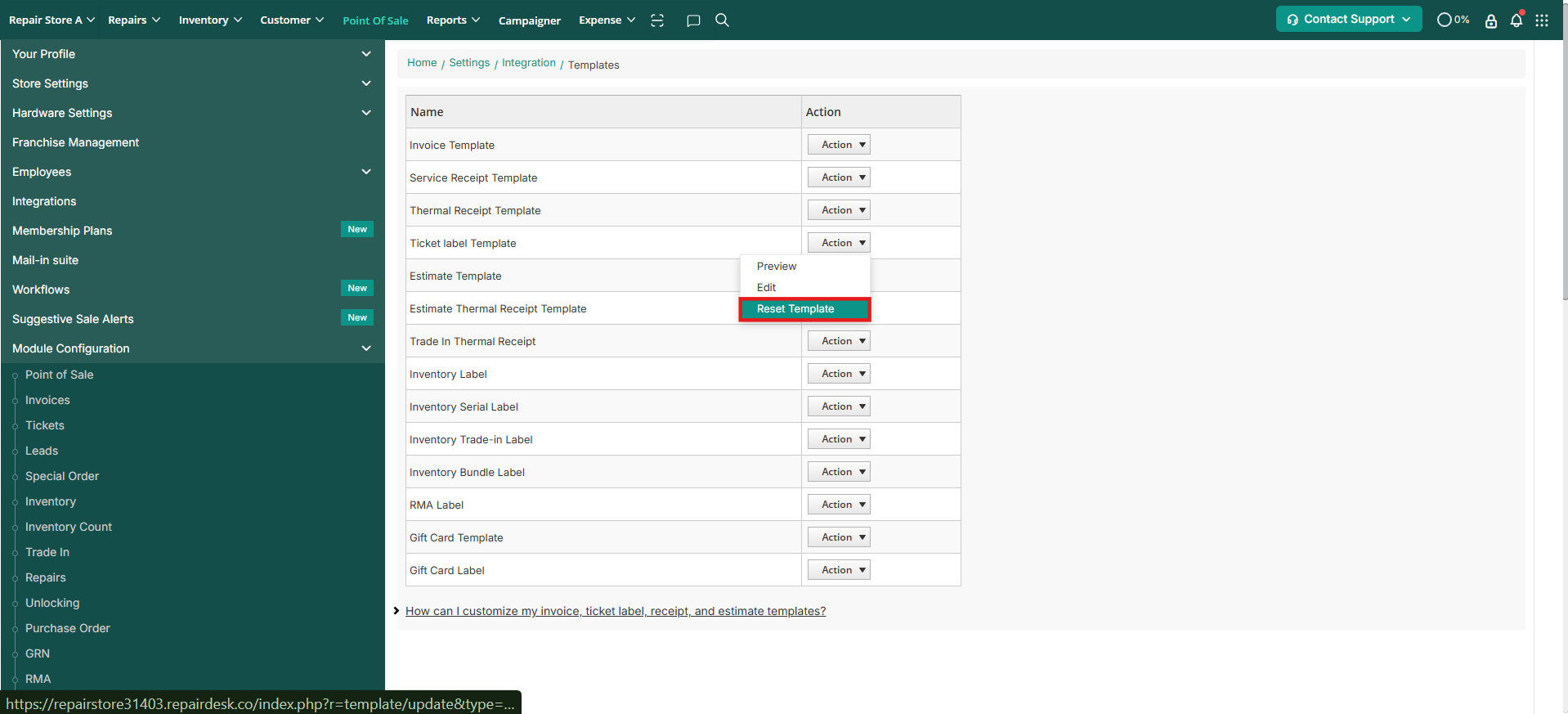
Task: Open Inventory module configuration in sidebar
Action: pos(51,501)
